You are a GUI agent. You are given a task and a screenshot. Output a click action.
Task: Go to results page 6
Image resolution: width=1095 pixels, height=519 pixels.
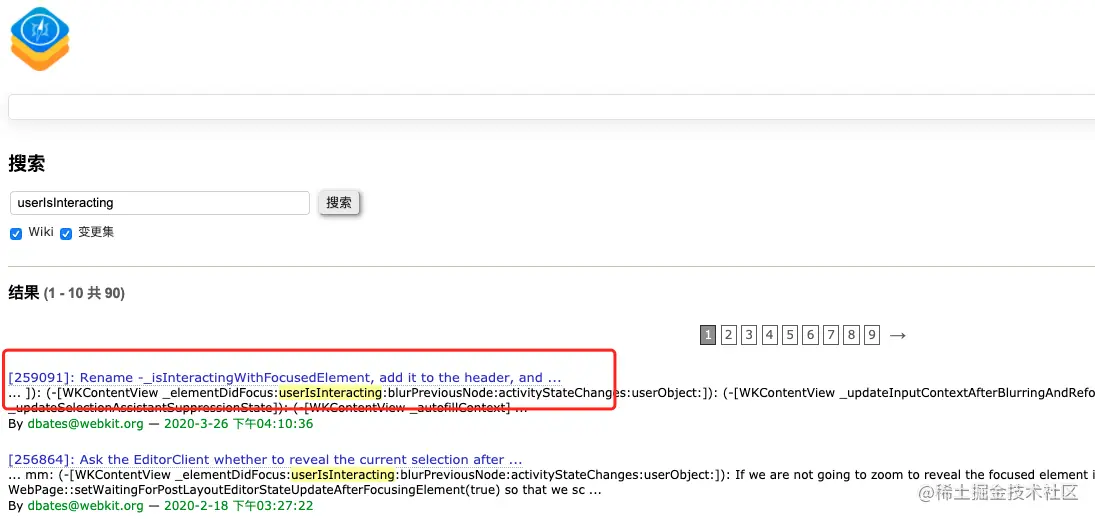coord(810,335)
